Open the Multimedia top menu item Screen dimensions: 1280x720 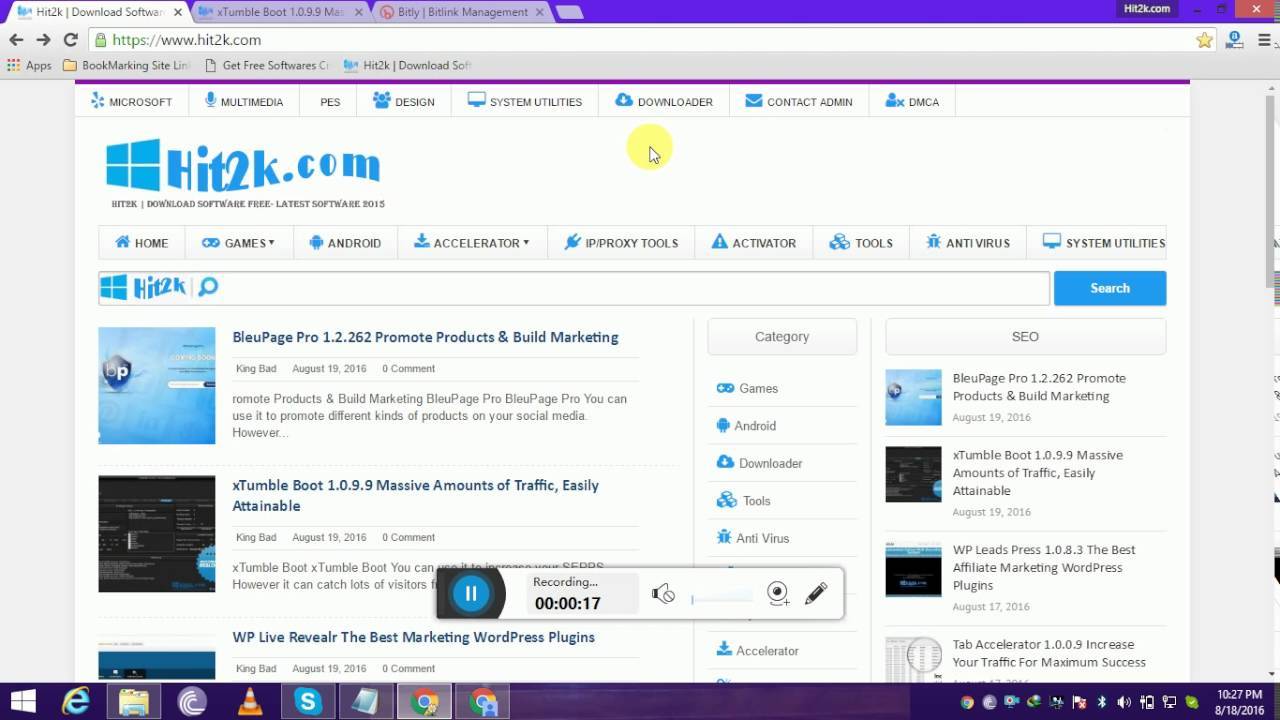point(244,101)
